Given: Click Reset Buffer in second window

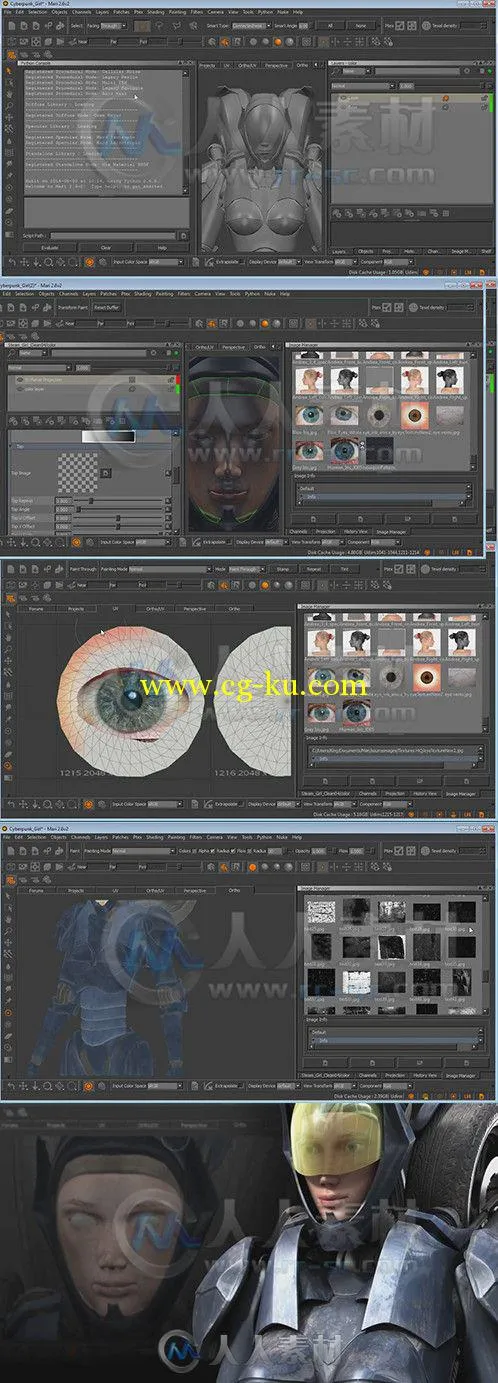Looking at the screenshot, I should click(x=106, y=308).
